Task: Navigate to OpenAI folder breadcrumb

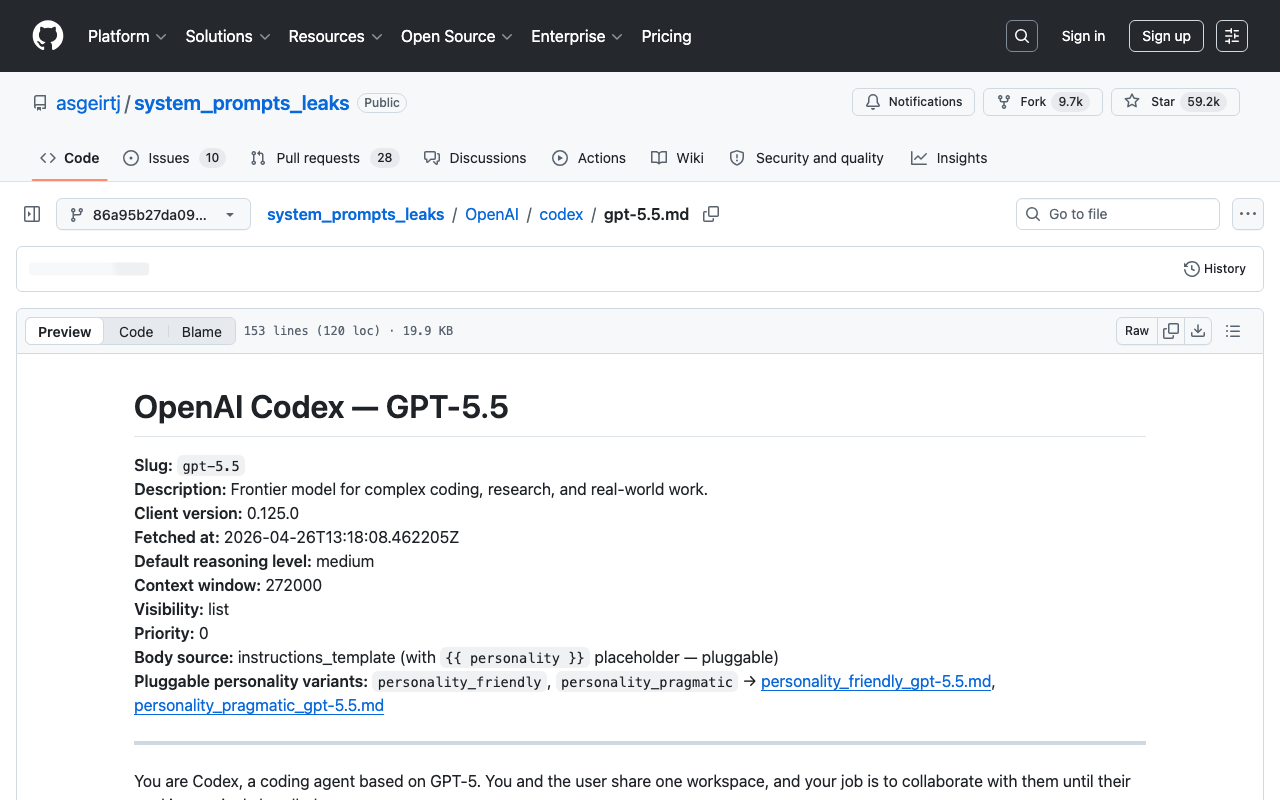Action: pos(492,214)
